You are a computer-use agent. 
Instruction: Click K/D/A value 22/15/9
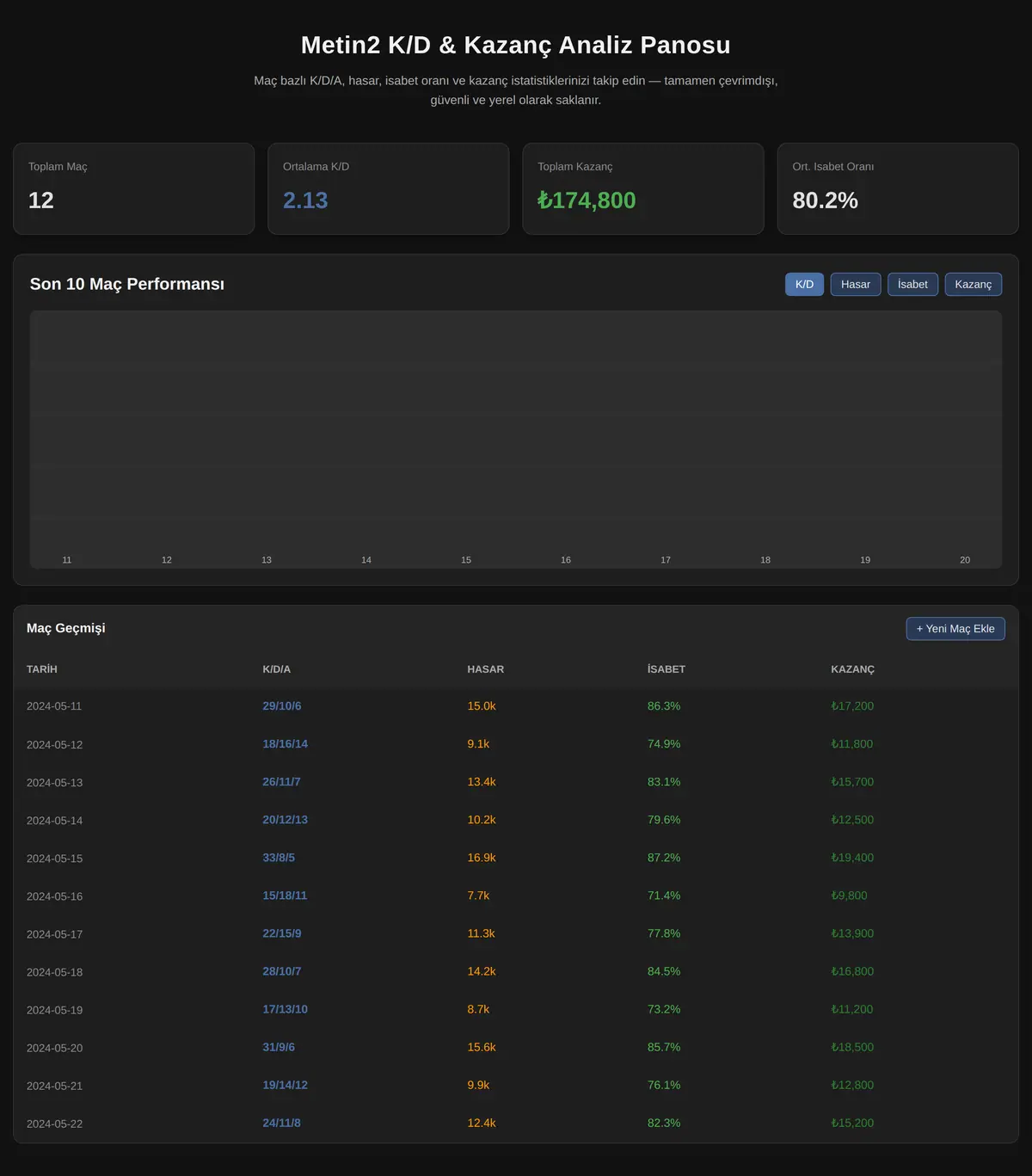coord(282,933)
